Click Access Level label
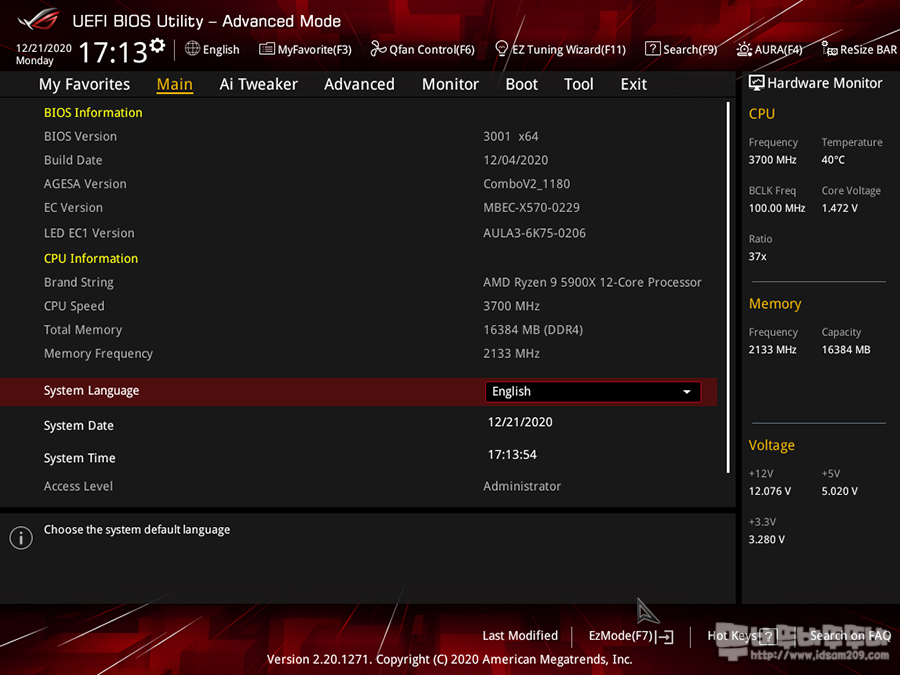This screenshot has width=900, height=675. (78, 486)
